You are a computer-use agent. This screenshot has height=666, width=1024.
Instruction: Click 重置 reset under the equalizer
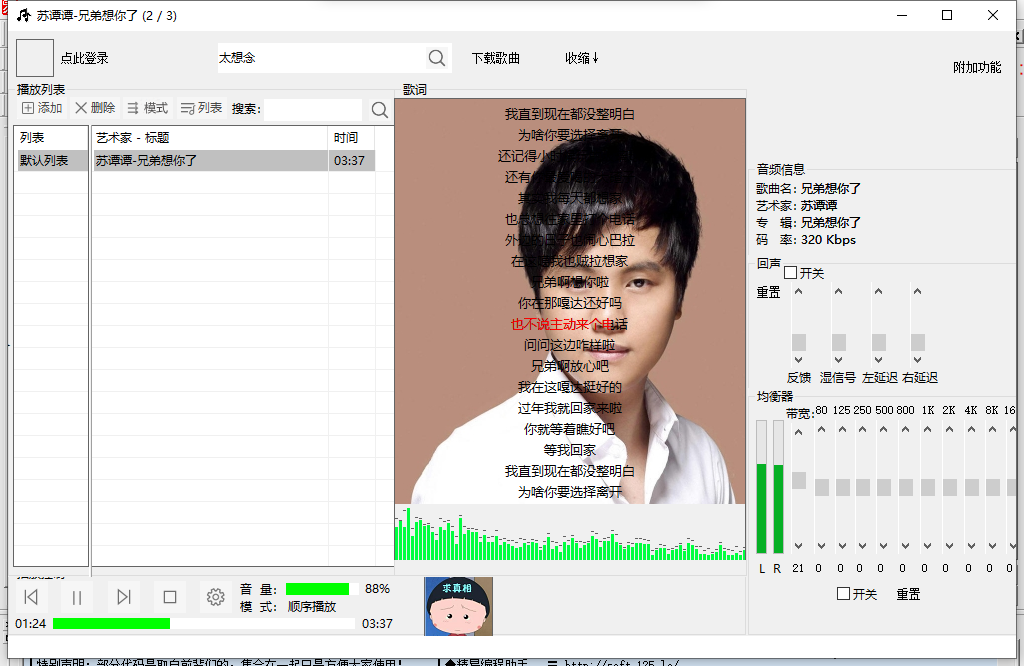[908, 594]
